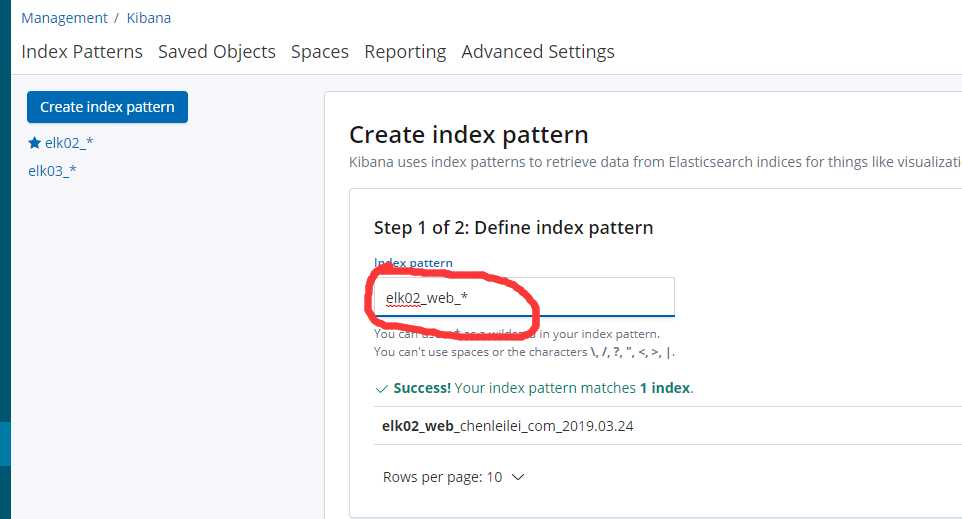
Task: Open the Index Patterns tab
Action: (82, 52)
